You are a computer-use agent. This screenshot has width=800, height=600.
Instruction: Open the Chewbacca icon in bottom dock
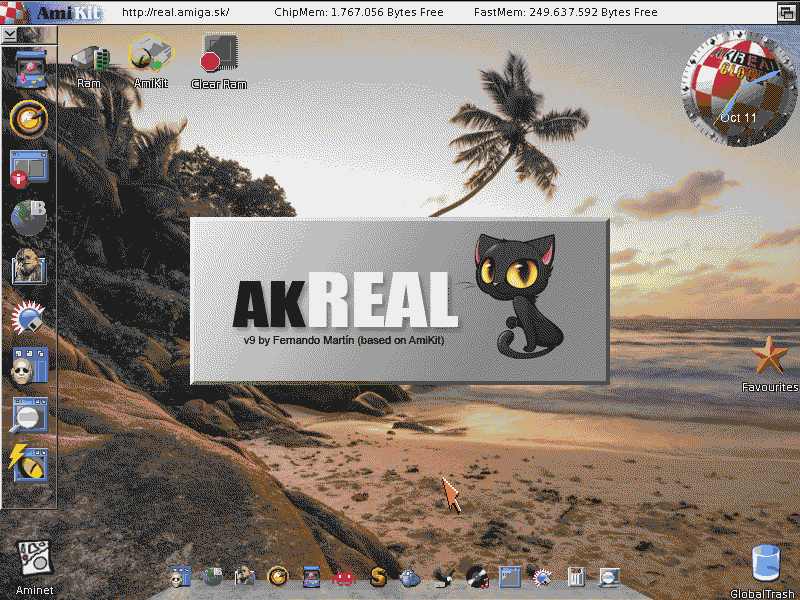tap(244, 577)
